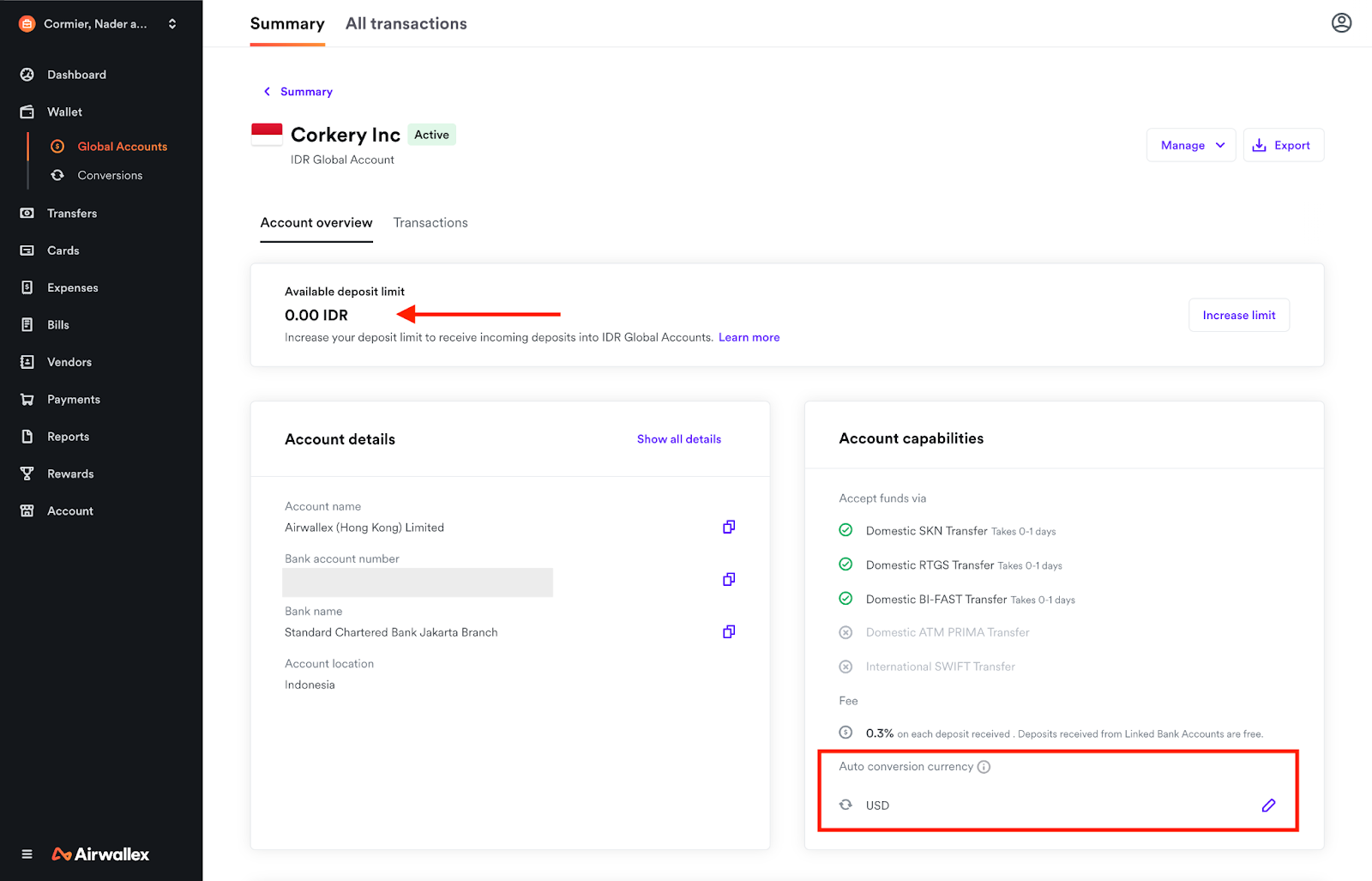Click the Indonesia flag icon
This screenshot has height=881, width=1372.
(267, 135)
